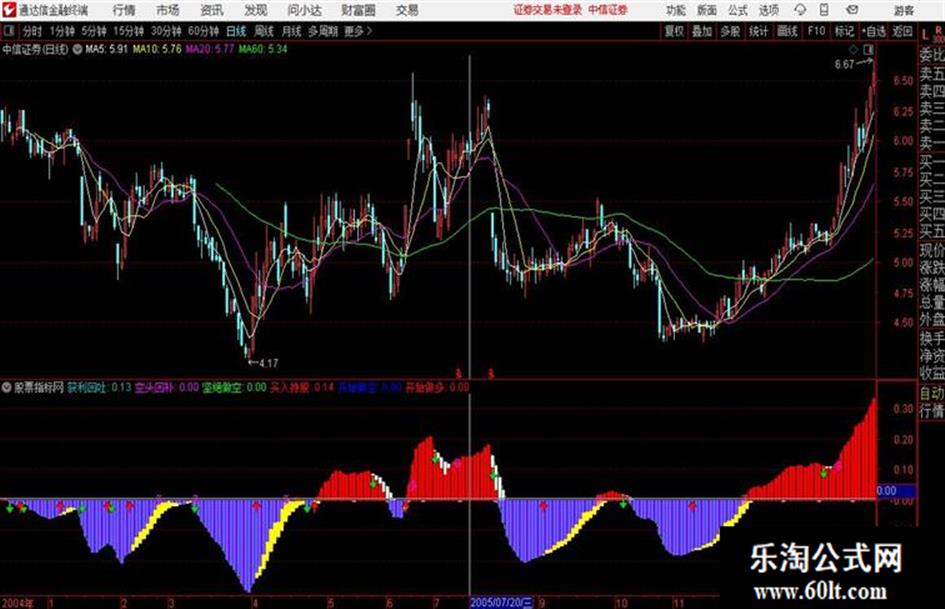
Task: Click the MA60: 5.34 indicator value
Action: 263,49
